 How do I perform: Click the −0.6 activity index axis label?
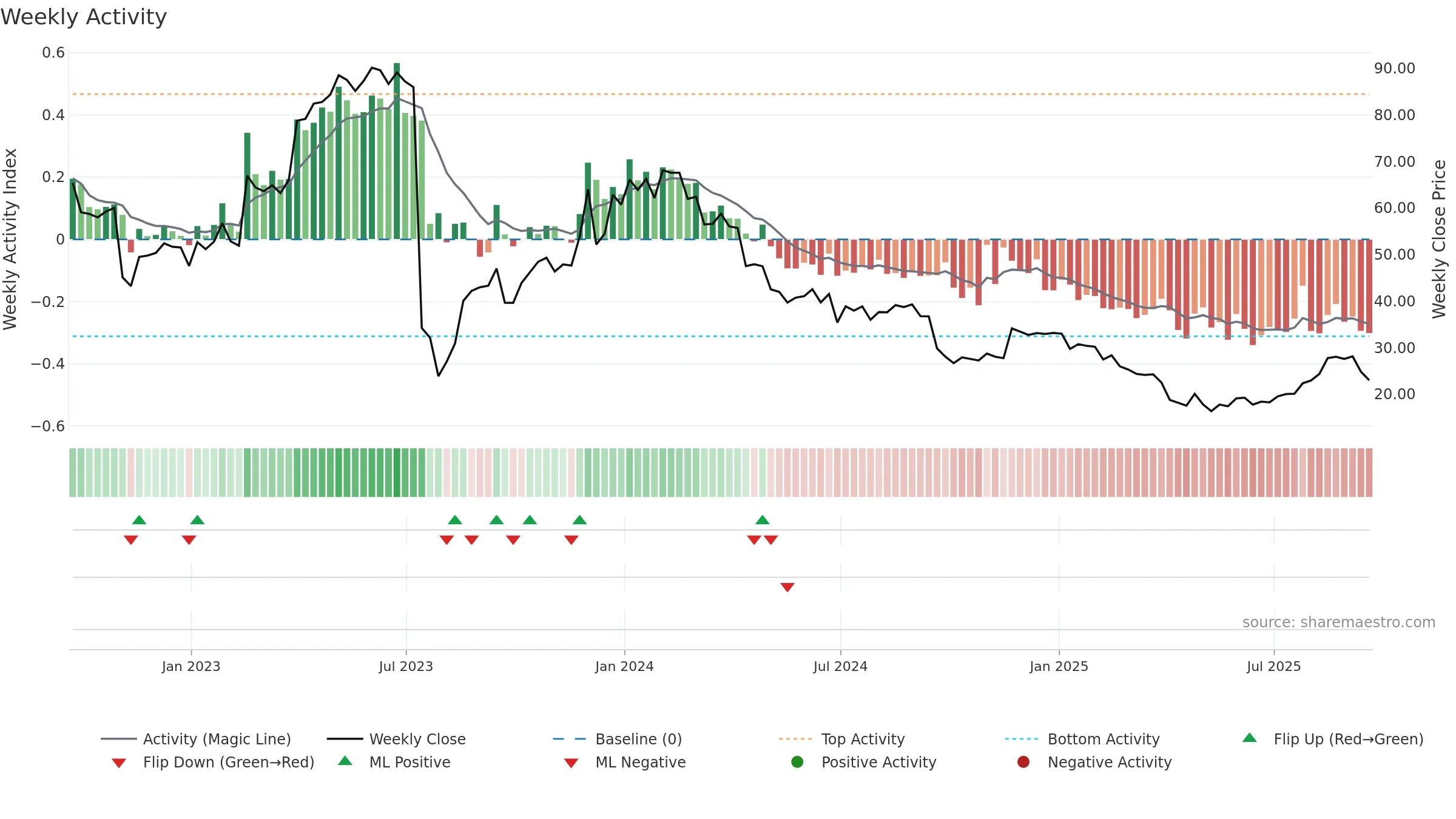click(x=48, y=426)
